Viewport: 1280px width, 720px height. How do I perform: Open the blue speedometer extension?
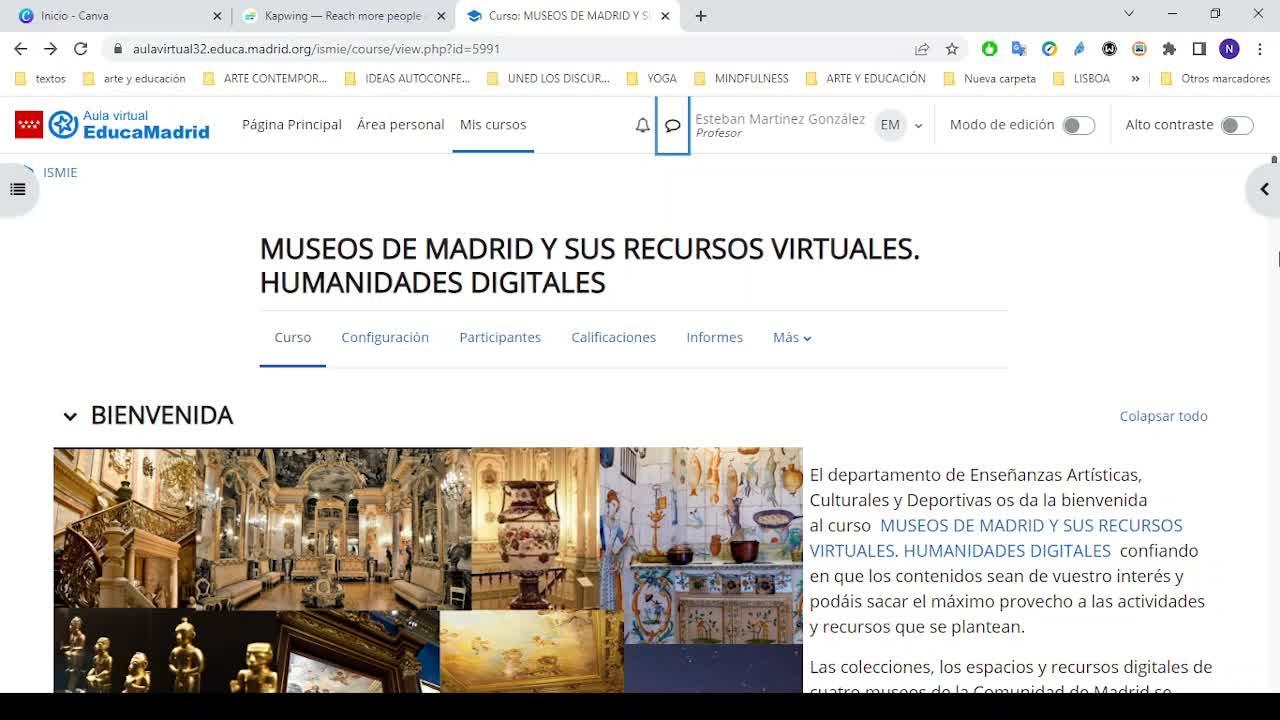pos(1049,48)
